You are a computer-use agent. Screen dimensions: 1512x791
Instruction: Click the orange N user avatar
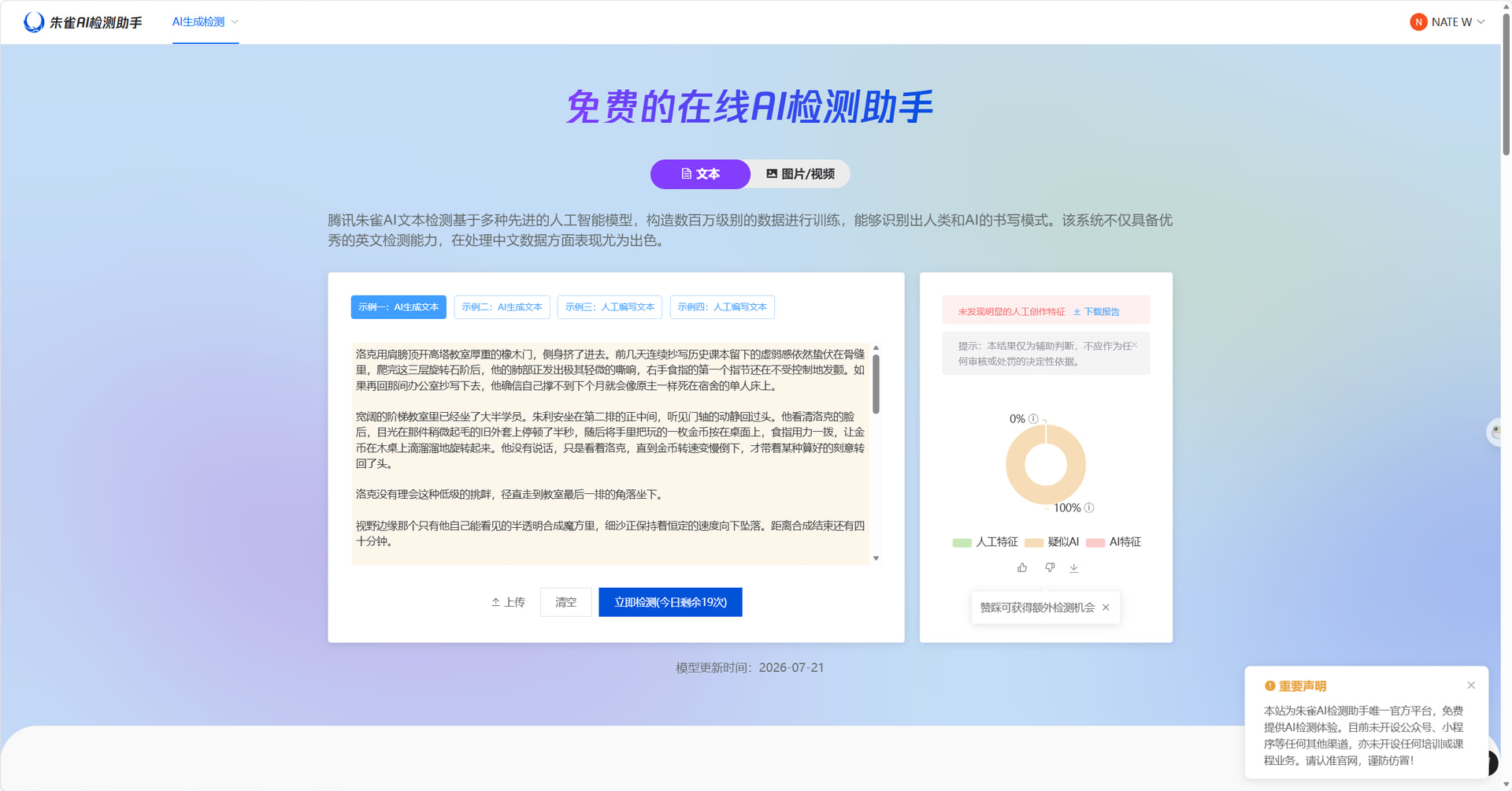pos(1418,22)
